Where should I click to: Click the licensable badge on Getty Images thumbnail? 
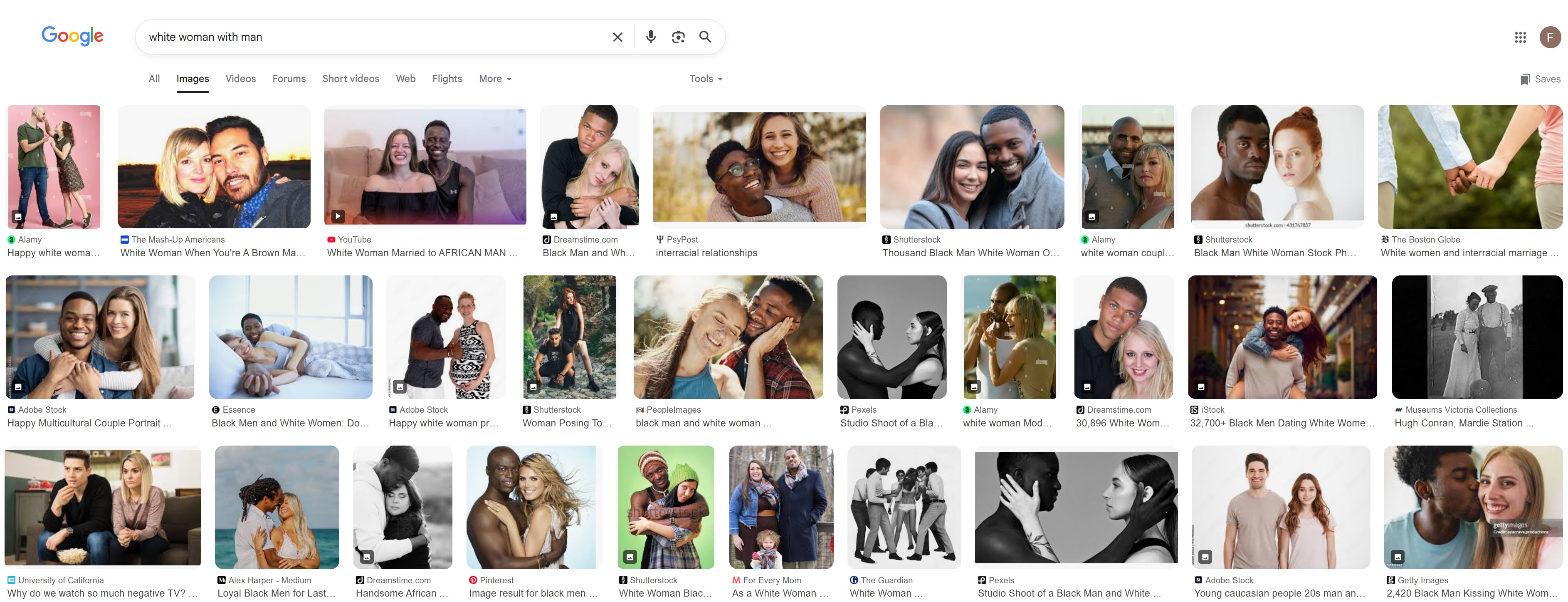point(1398,556)
